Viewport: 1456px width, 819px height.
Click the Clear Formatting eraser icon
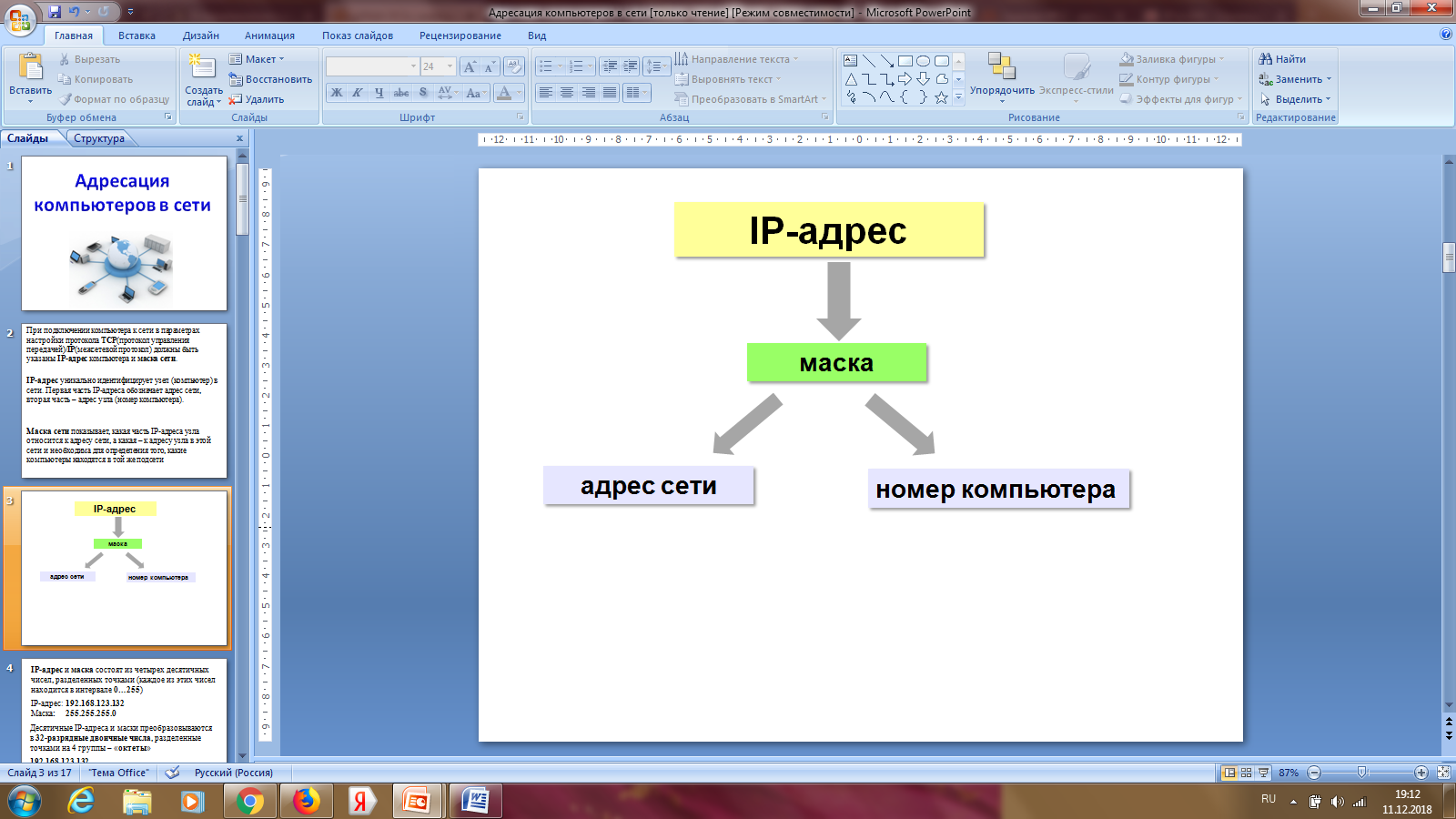pyautogui.click(x=514, y=66)
